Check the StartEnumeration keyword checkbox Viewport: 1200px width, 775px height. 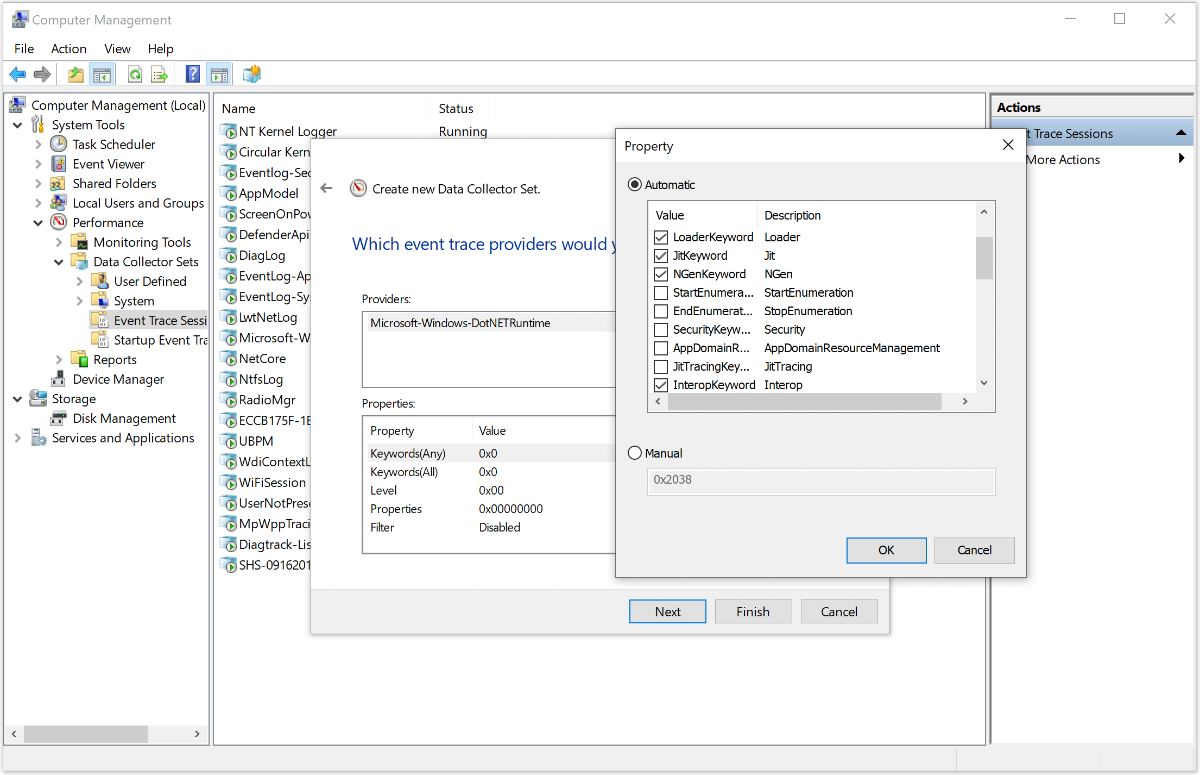(x=661, y=292)
